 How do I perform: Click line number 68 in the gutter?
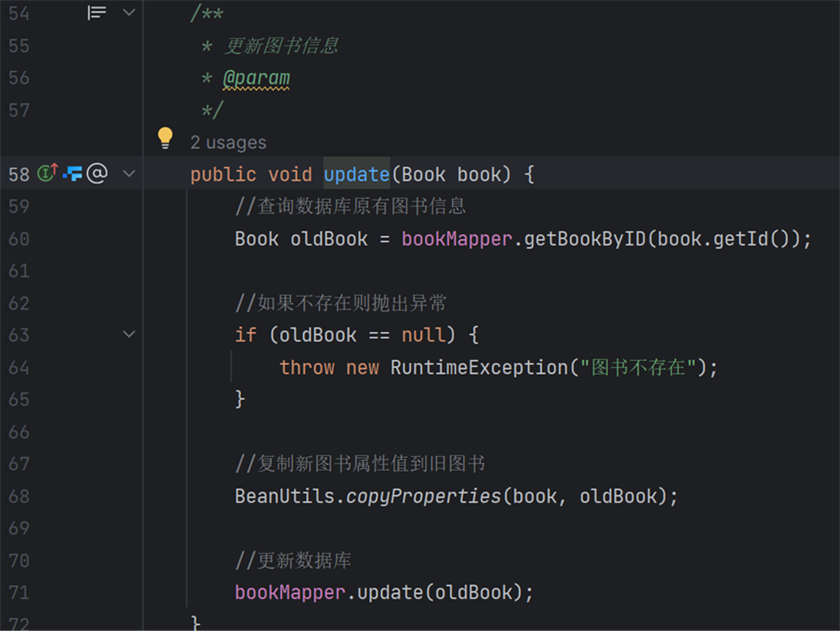[19, 496]
